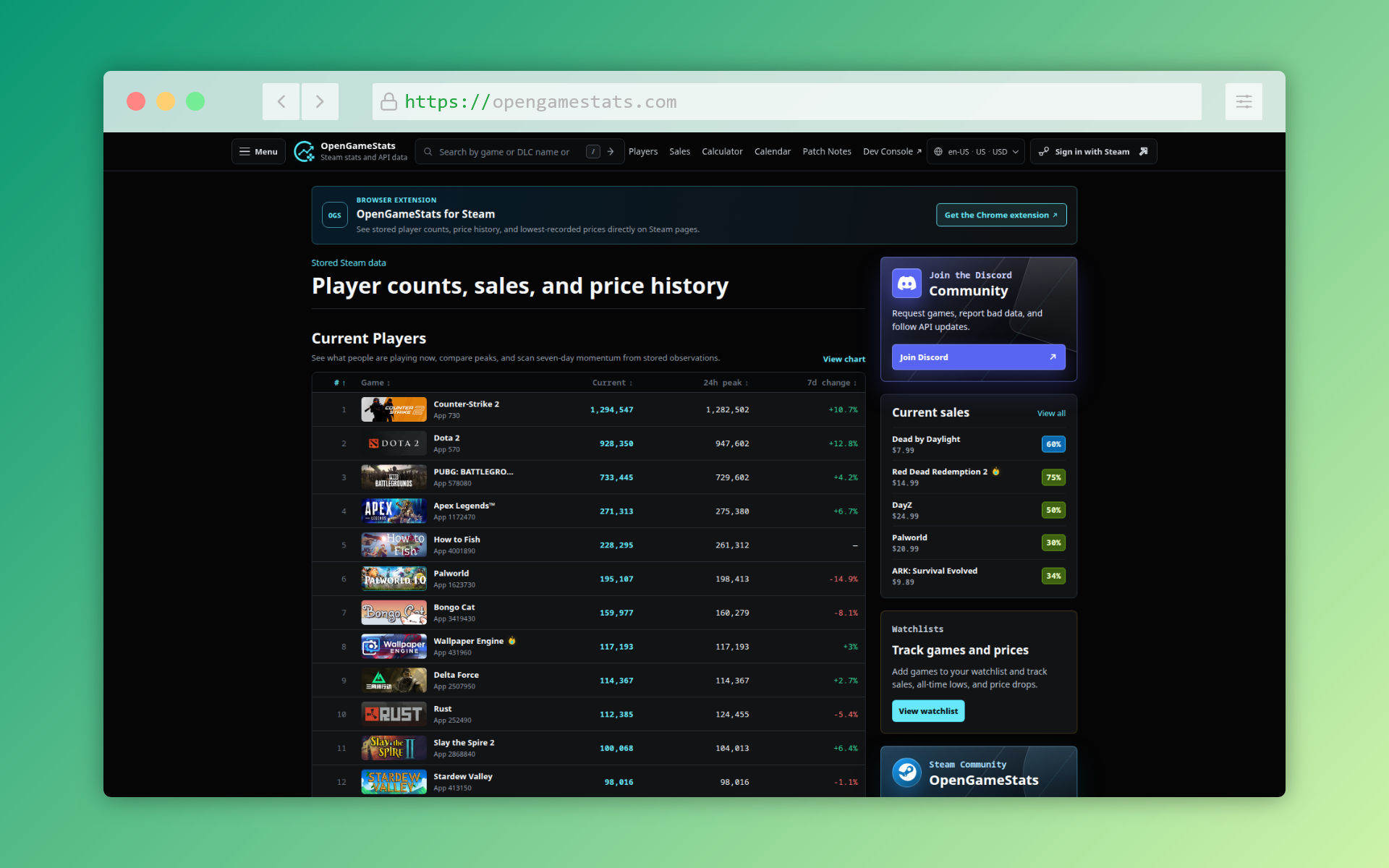Click the 75% discount badge
The height and width of the screenshot is (868, 1389).
[1053, 477]
